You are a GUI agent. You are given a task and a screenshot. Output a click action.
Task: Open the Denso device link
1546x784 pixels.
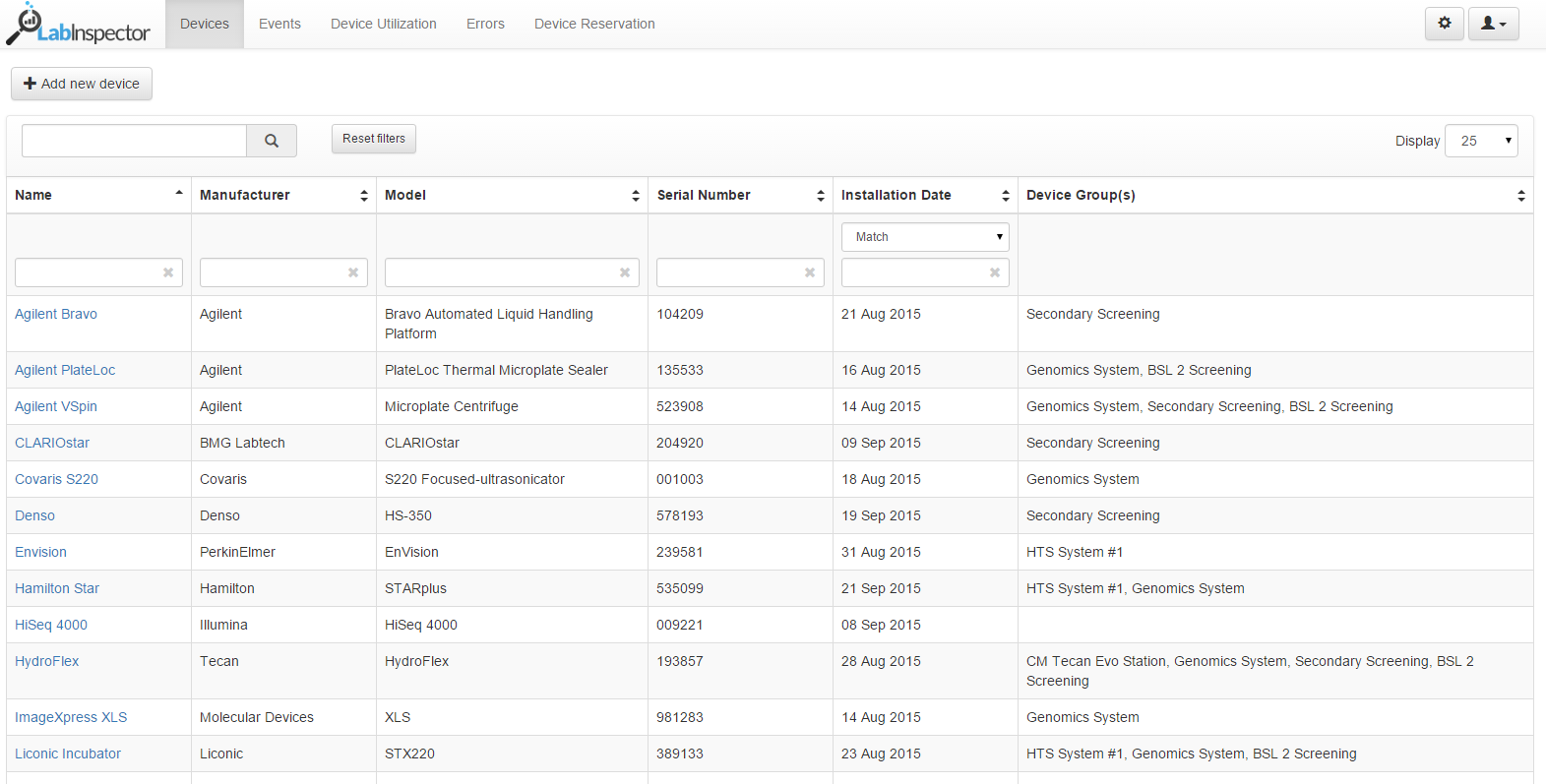tap(34, 515)
